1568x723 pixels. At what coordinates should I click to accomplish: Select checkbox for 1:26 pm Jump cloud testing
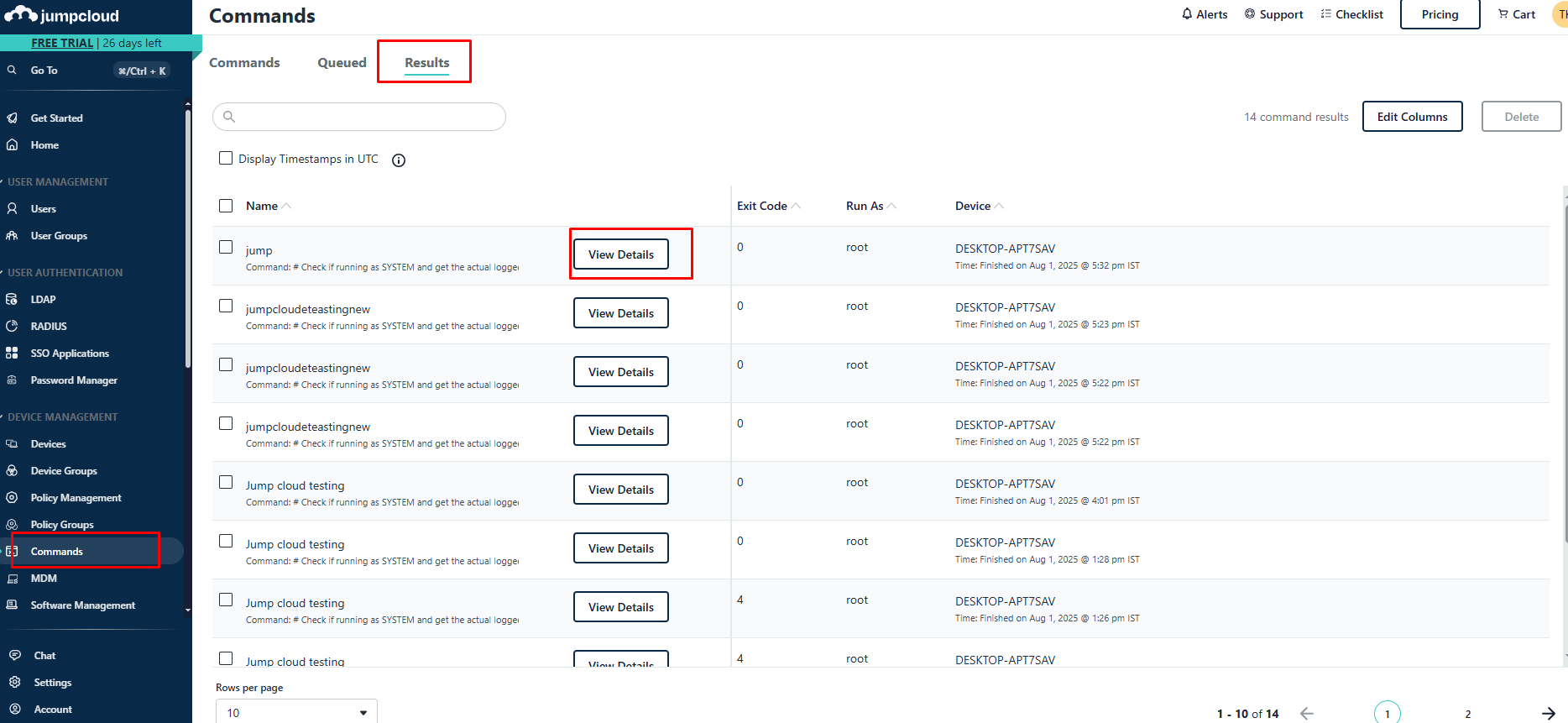point(226,600)
